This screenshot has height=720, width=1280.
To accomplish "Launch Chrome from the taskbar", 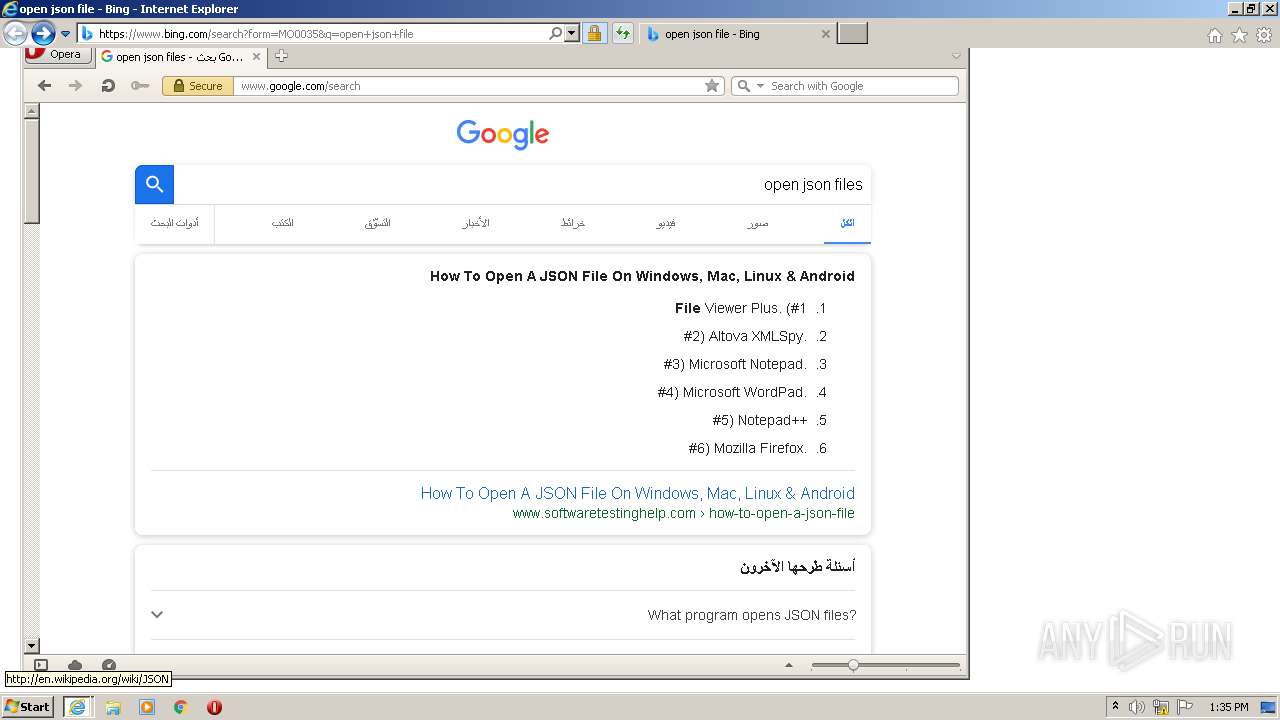I will pos(181,707).
